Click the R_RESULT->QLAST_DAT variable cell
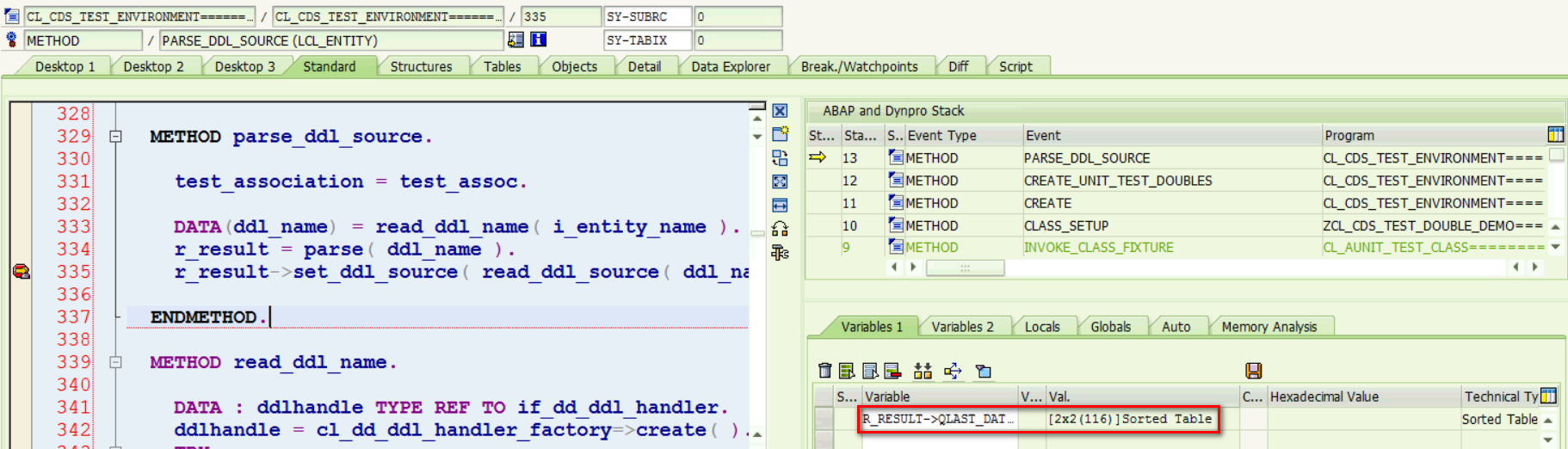Viewport: 1568px width, 449px height. coord(940,419)
